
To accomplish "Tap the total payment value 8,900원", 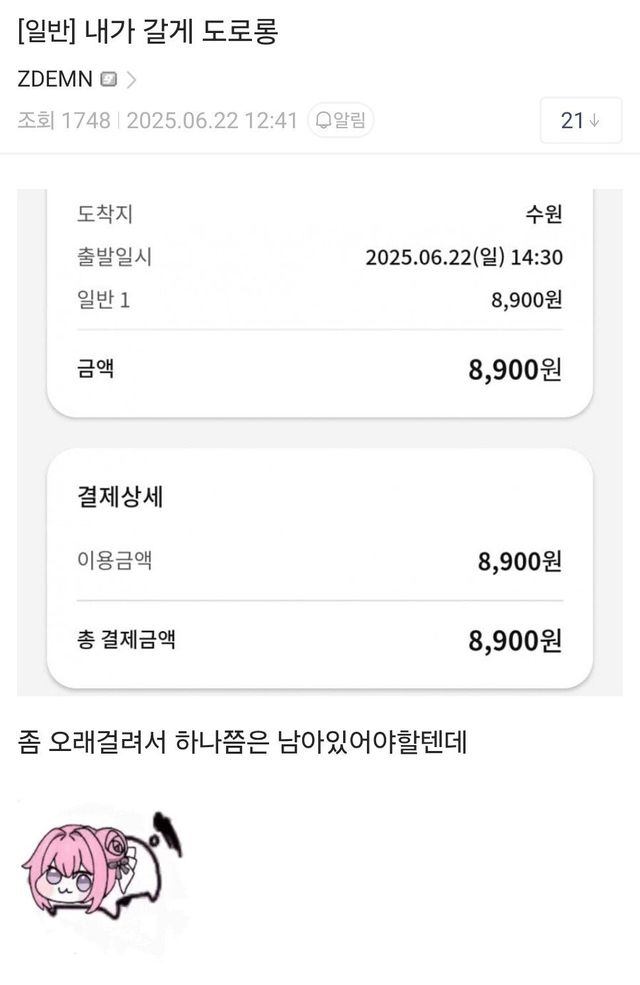I will pyautogui.click(x=515, y=641).
